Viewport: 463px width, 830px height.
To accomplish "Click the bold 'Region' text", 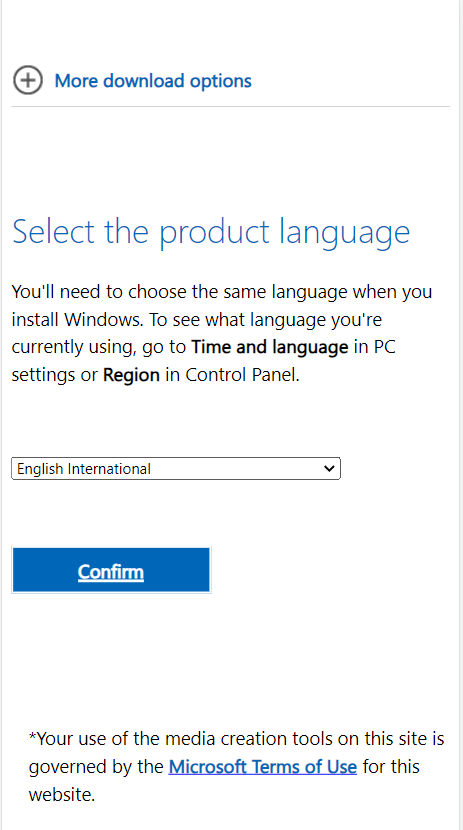I will point(131,375).
